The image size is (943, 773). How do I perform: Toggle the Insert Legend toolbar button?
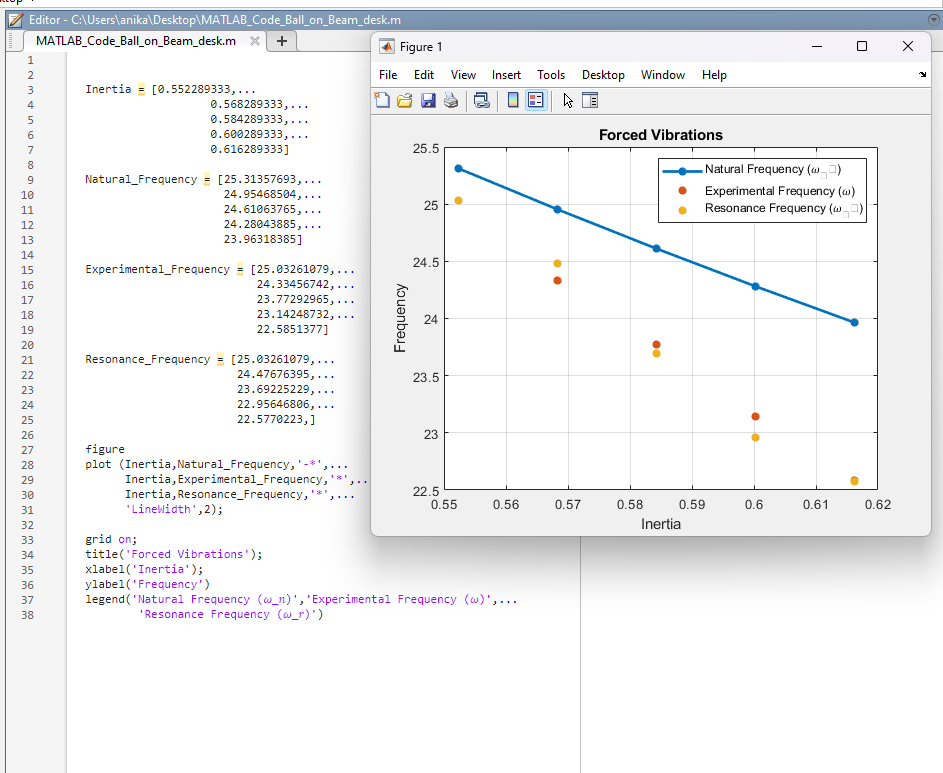tap(536, 100)
